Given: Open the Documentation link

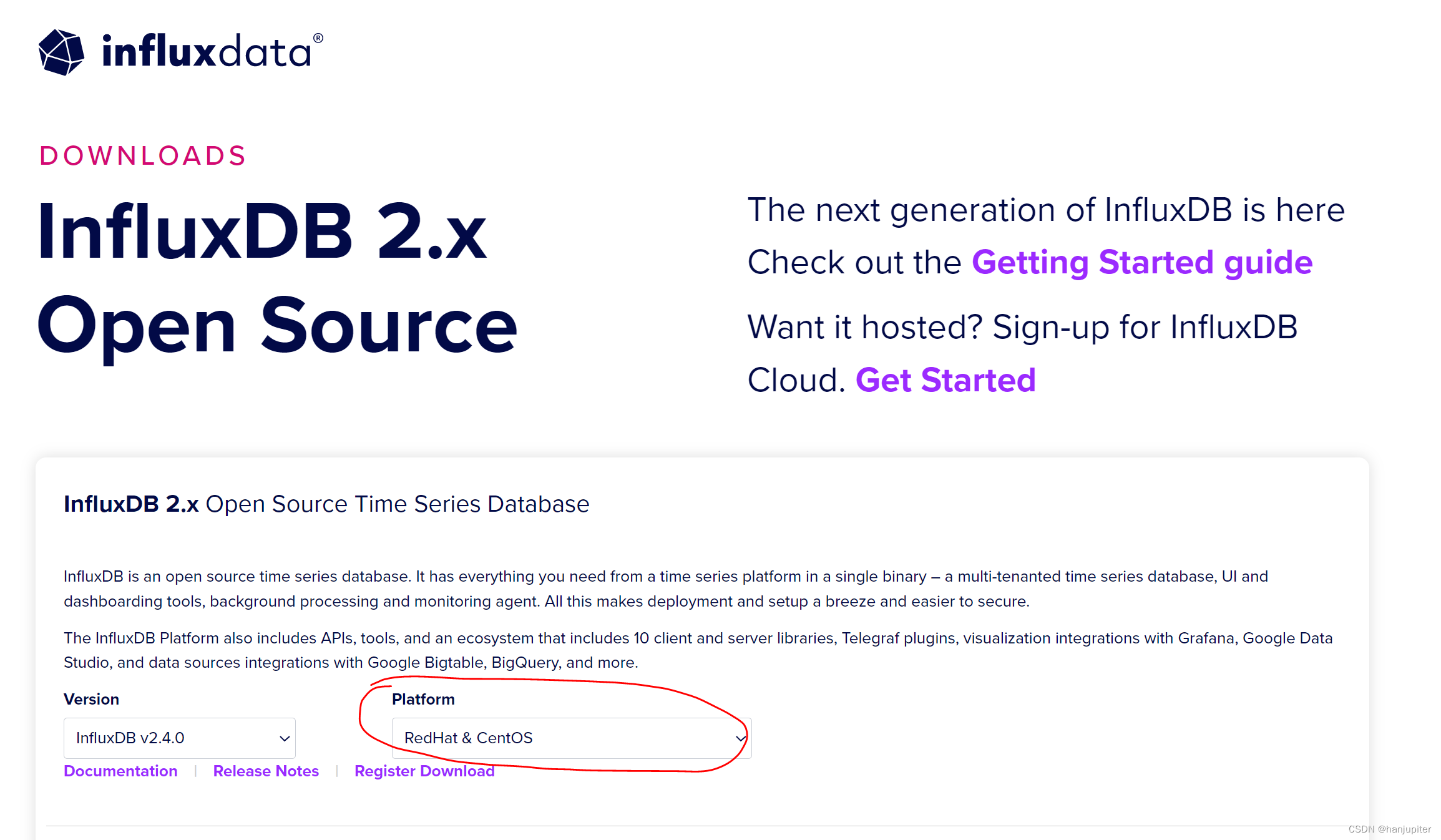Looking at the screenshot, I should (120, 771).
